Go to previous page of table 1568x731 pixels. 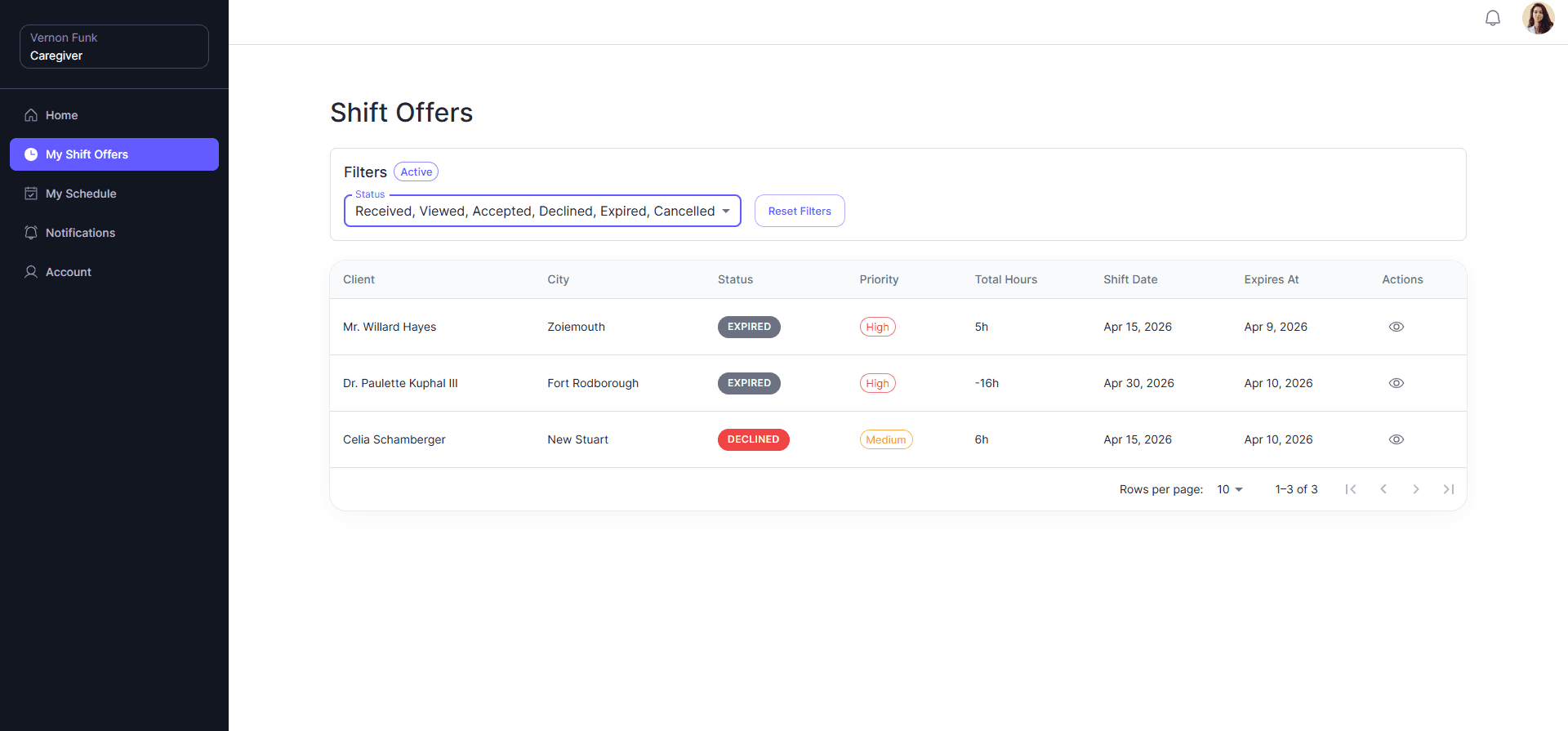click(x=1383, y=489)
